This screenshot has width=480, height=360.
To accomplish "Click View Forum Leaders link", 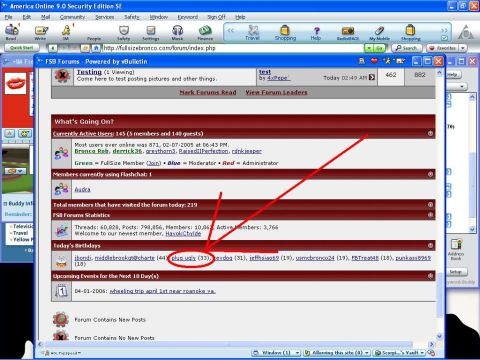I will pyautogui.click(x=276, y=92).
